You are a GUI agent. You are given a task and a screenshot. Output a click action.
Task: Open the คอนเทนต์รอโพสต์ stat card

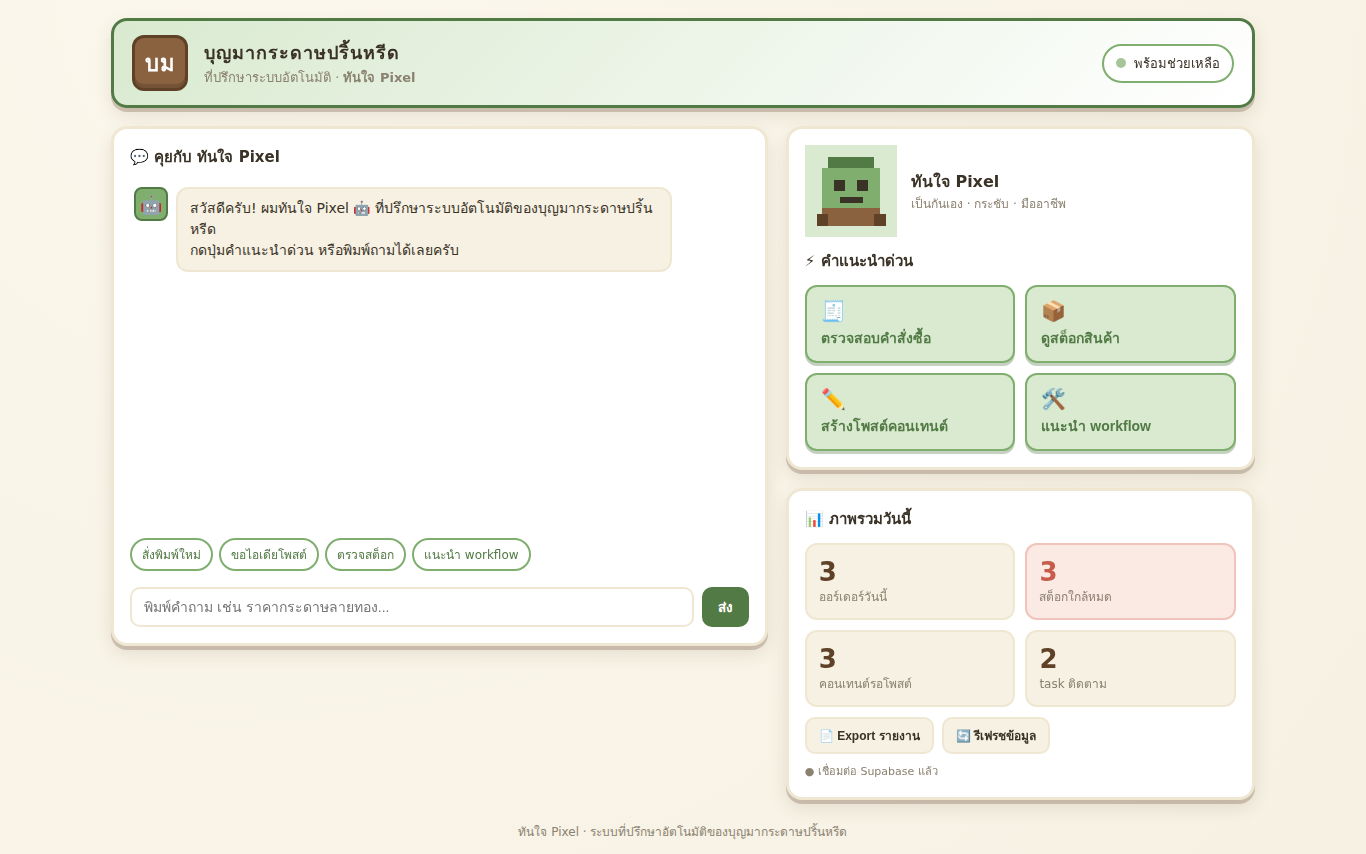coord(910,669)
